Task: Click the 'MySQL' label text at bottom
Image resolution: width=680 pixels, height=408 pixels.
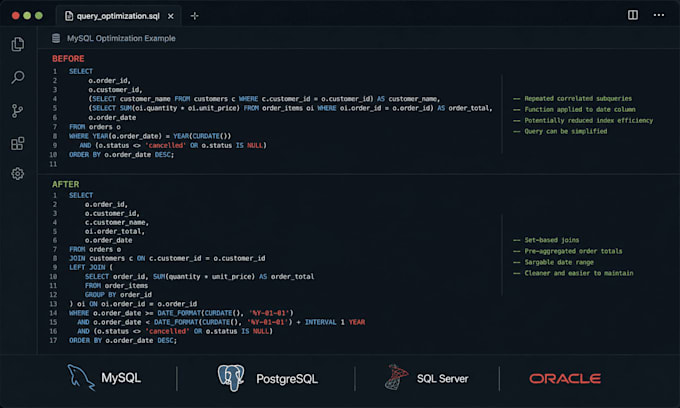Action: (121, 378)
